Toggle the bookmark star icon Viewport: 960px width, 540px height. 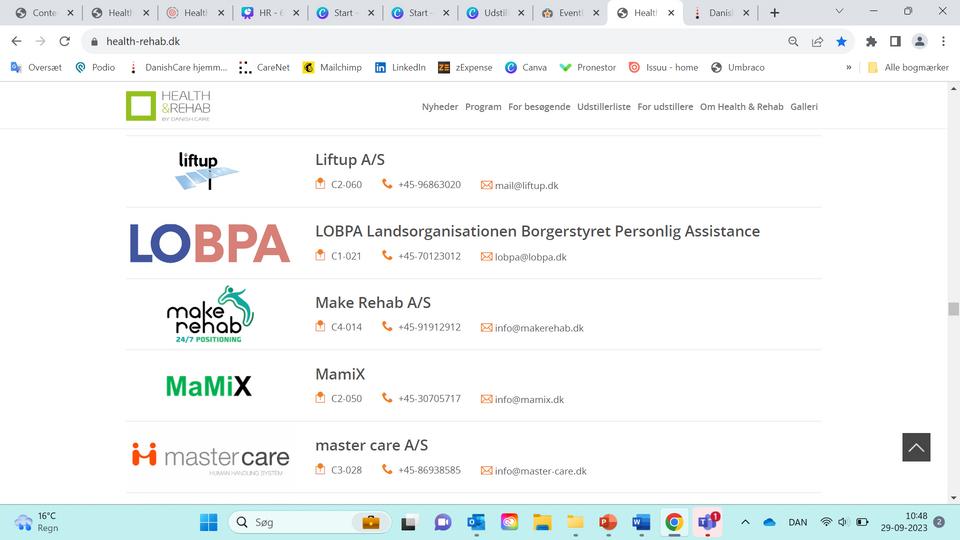pyautogui.click(x=841, y=41)
